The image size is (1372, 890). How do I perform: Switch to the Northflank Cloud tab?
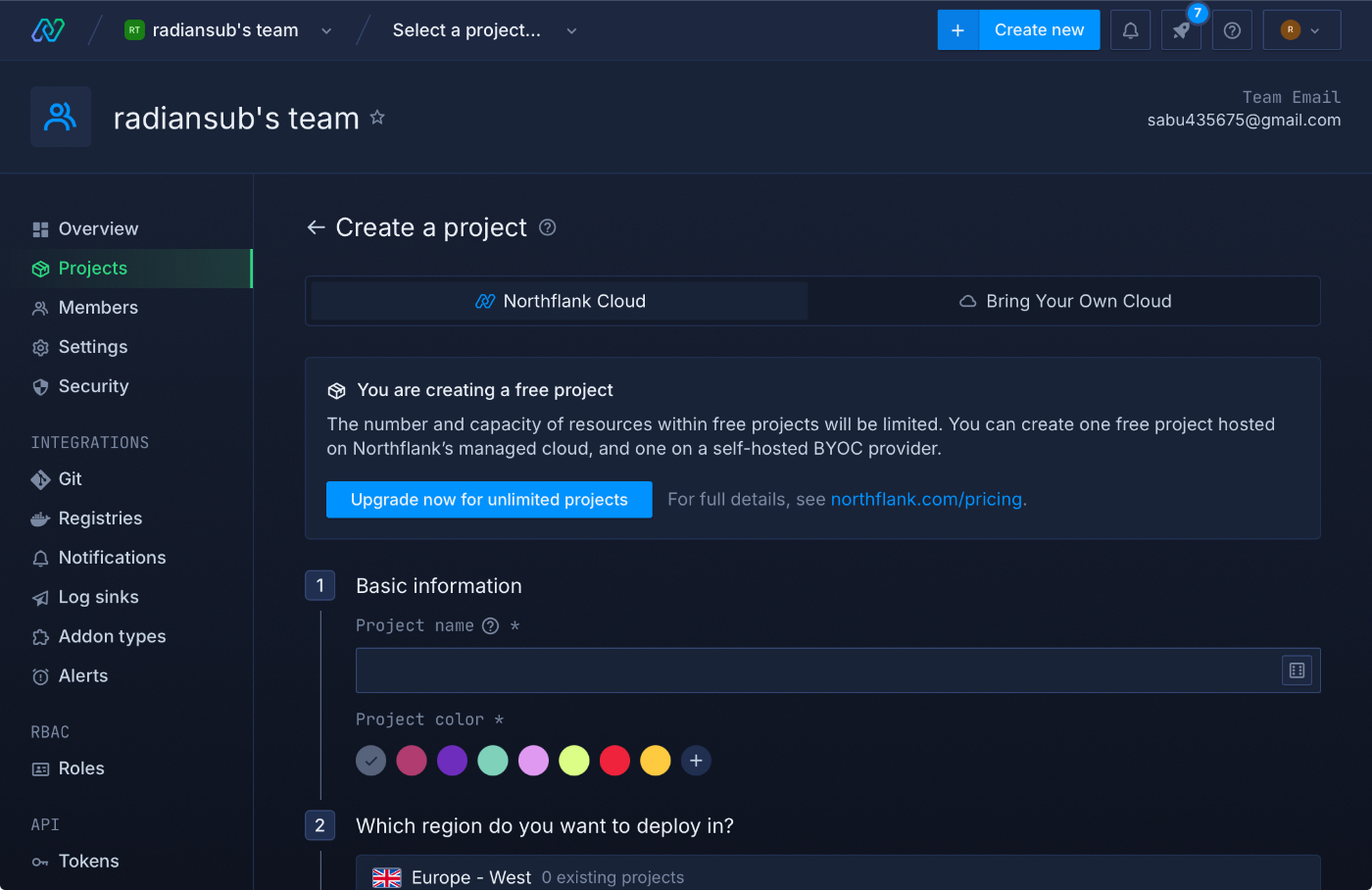560,301
